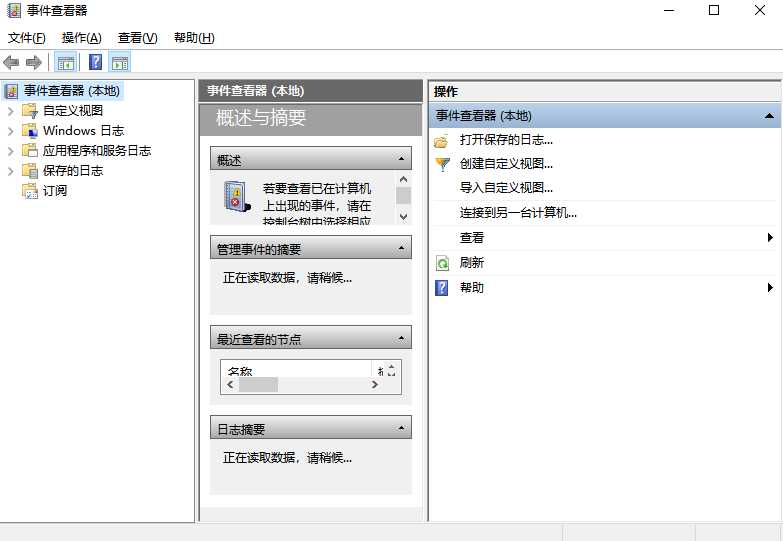Toggle the console tree show/hide toolbar icon
This screenshot has width=783, height=541.
[x=65, y=62]
